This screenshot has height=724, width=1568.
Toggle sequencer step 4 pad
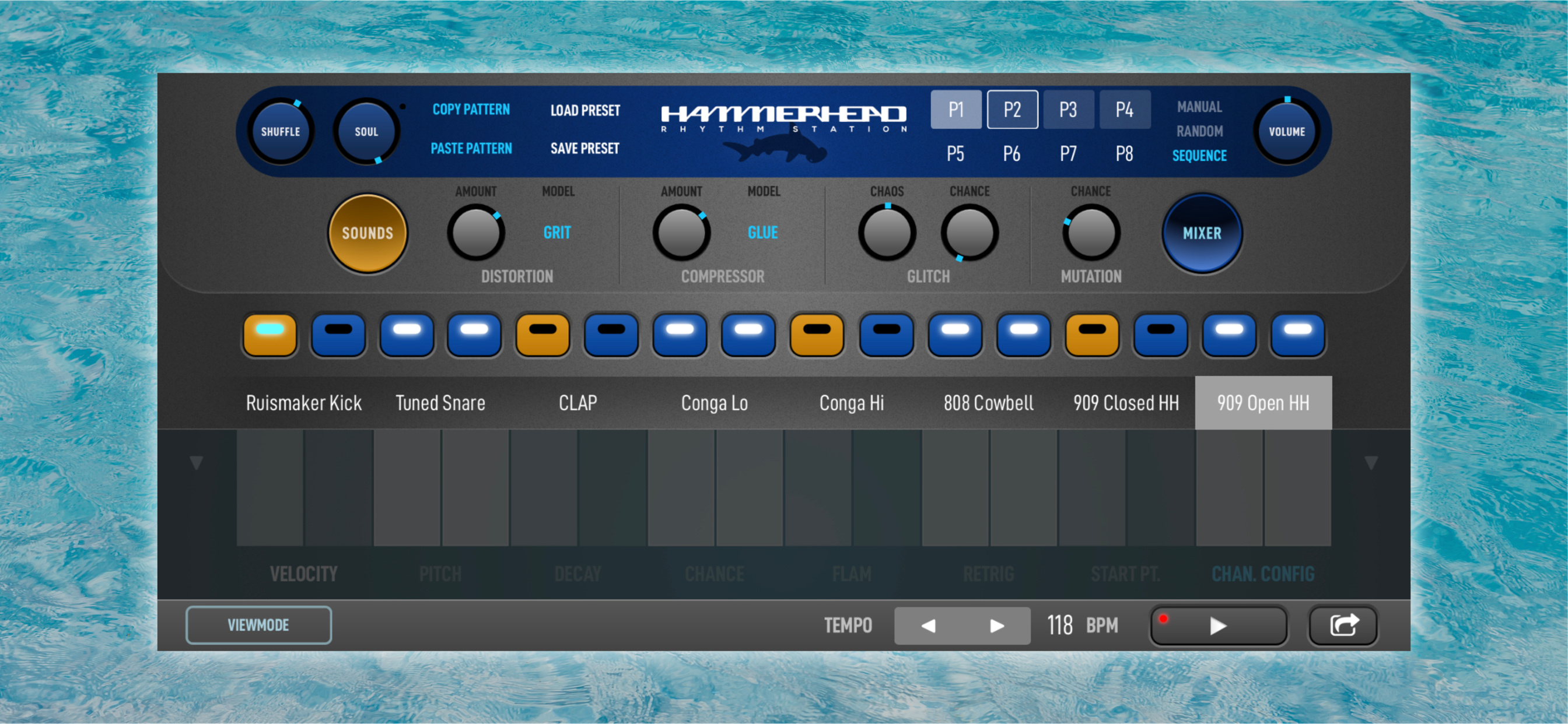pos(475,335)
